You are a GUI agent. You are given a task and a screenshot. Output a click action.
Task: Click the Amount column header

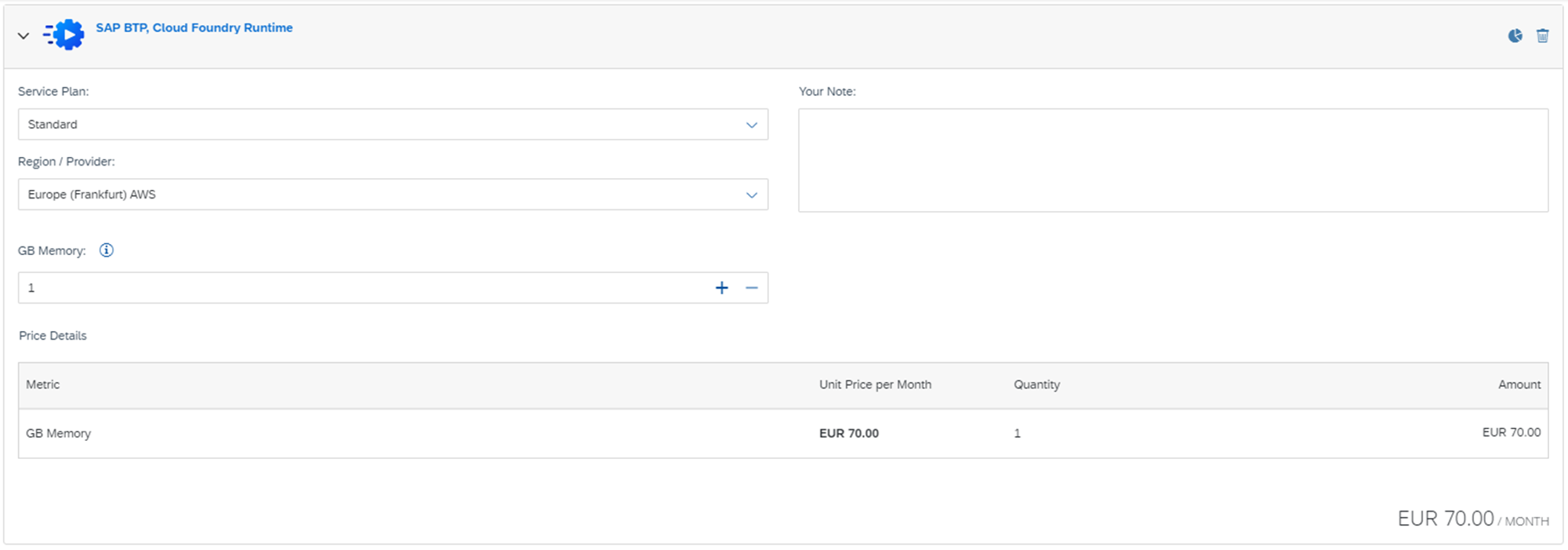click(x=1519, y=384)
